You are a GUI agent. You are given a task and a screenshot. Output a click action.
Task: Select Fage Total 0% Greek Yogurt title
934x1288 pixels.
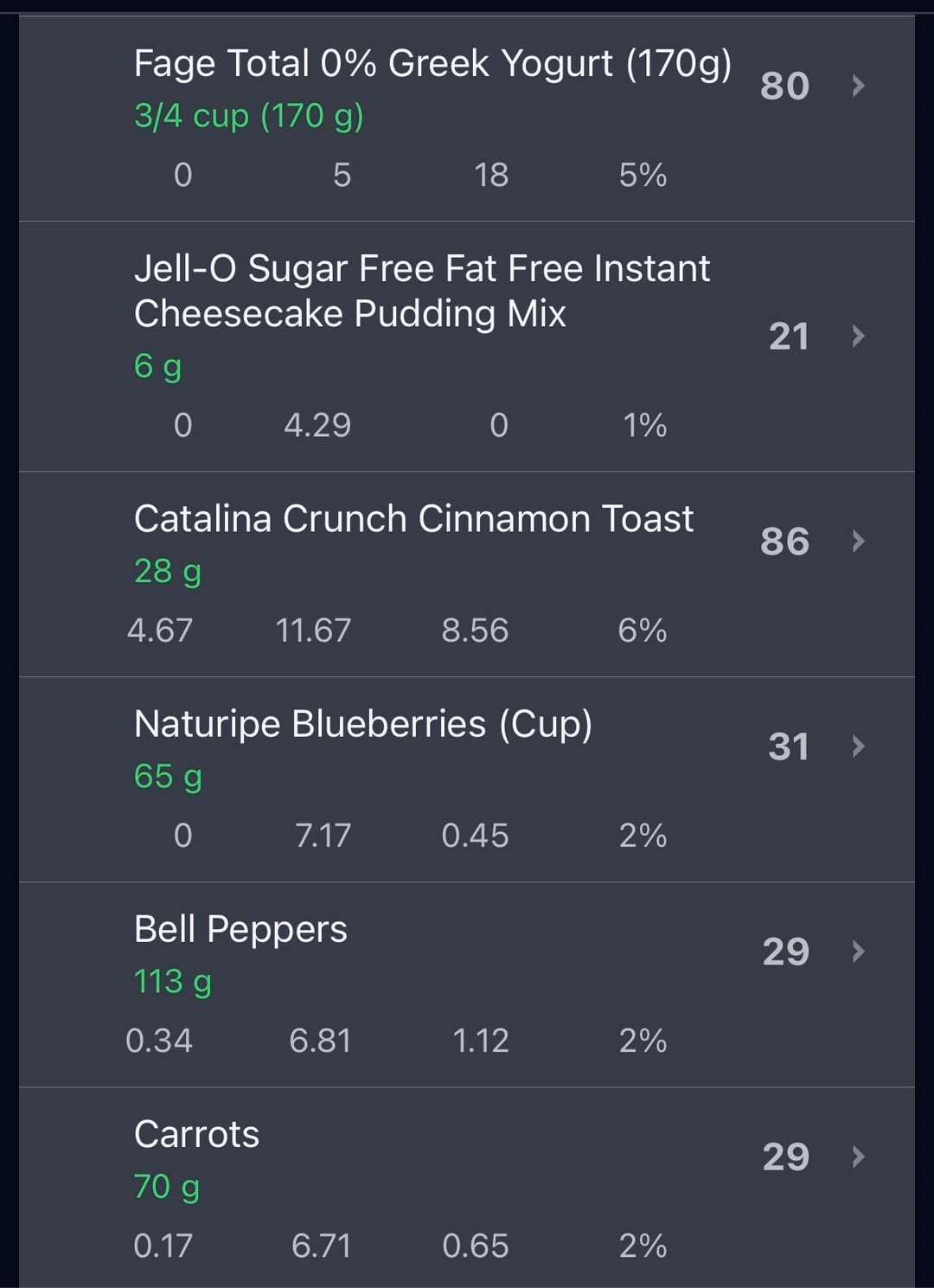coord(432,64)
